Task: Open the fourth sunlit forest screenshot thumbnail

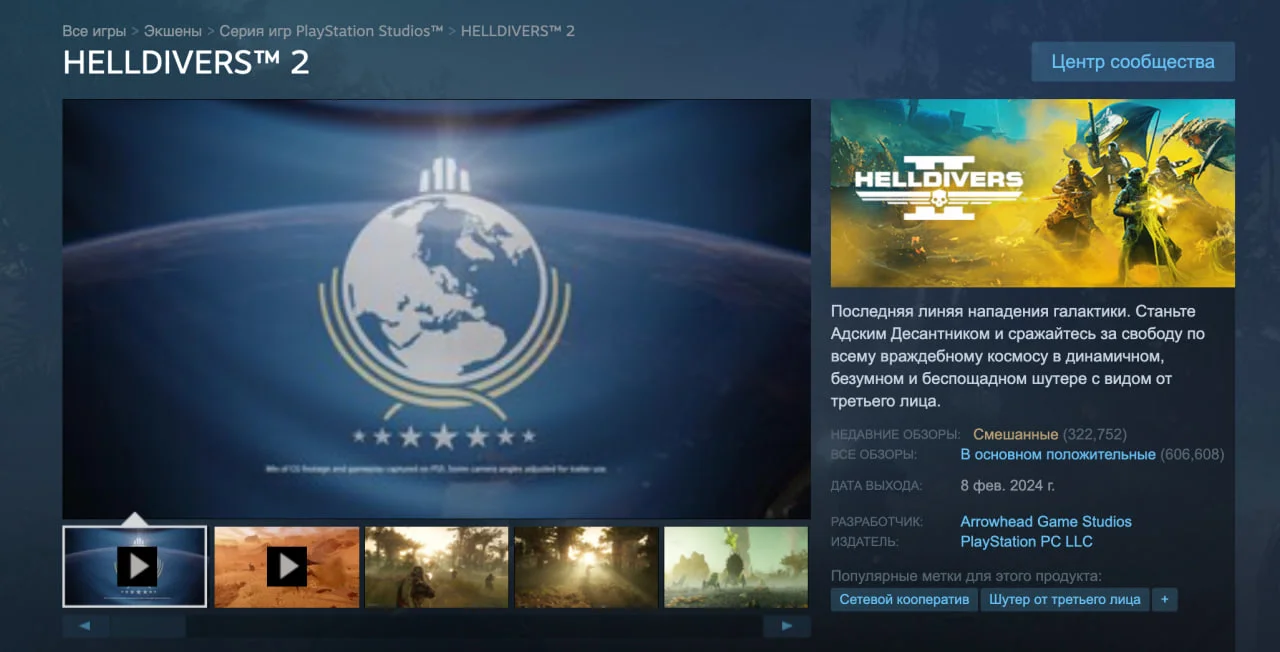Action: click(x=586, y=567)
